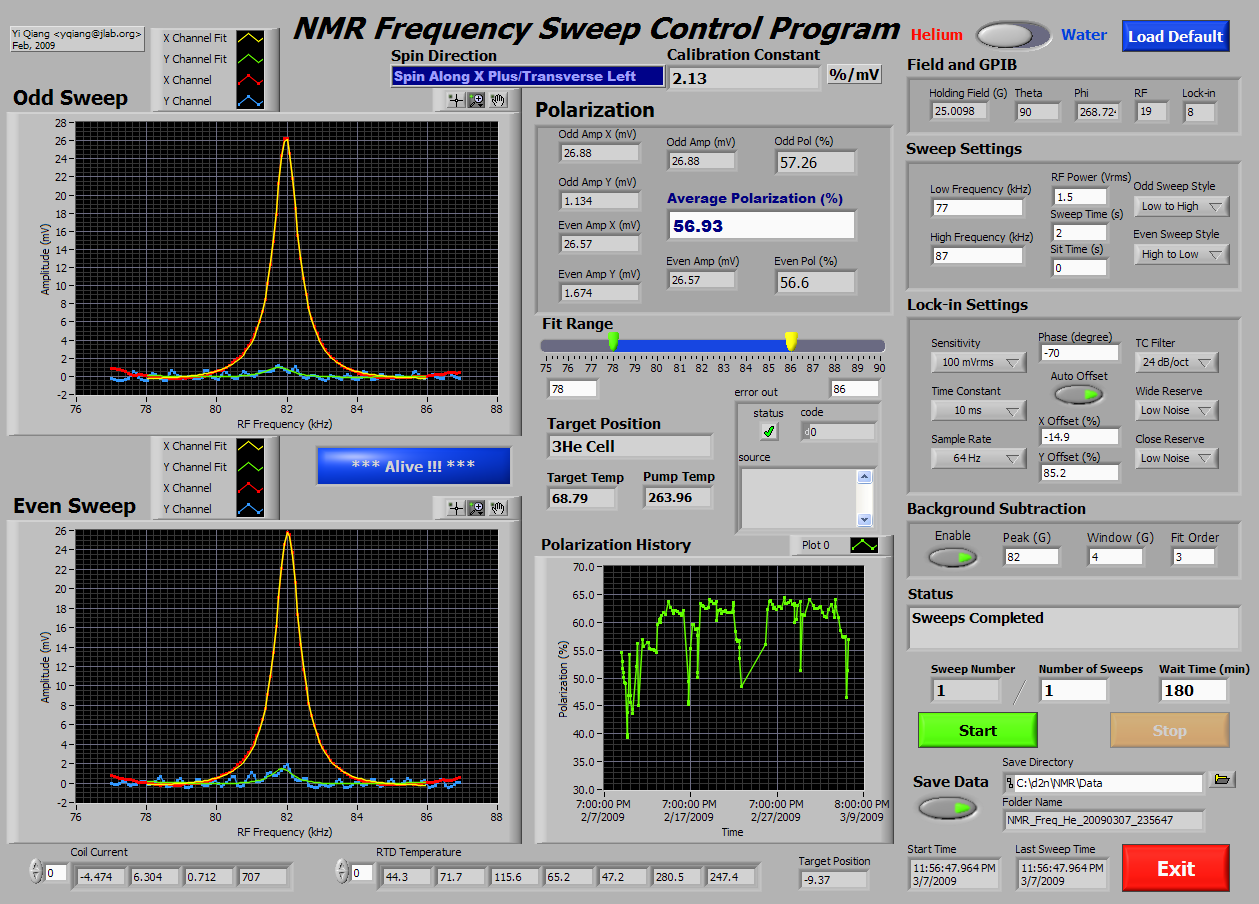The height and width of the screenshot is (904, 1259).
Task: Click the error out status checkmark indicator
Action: click(768, 431)
